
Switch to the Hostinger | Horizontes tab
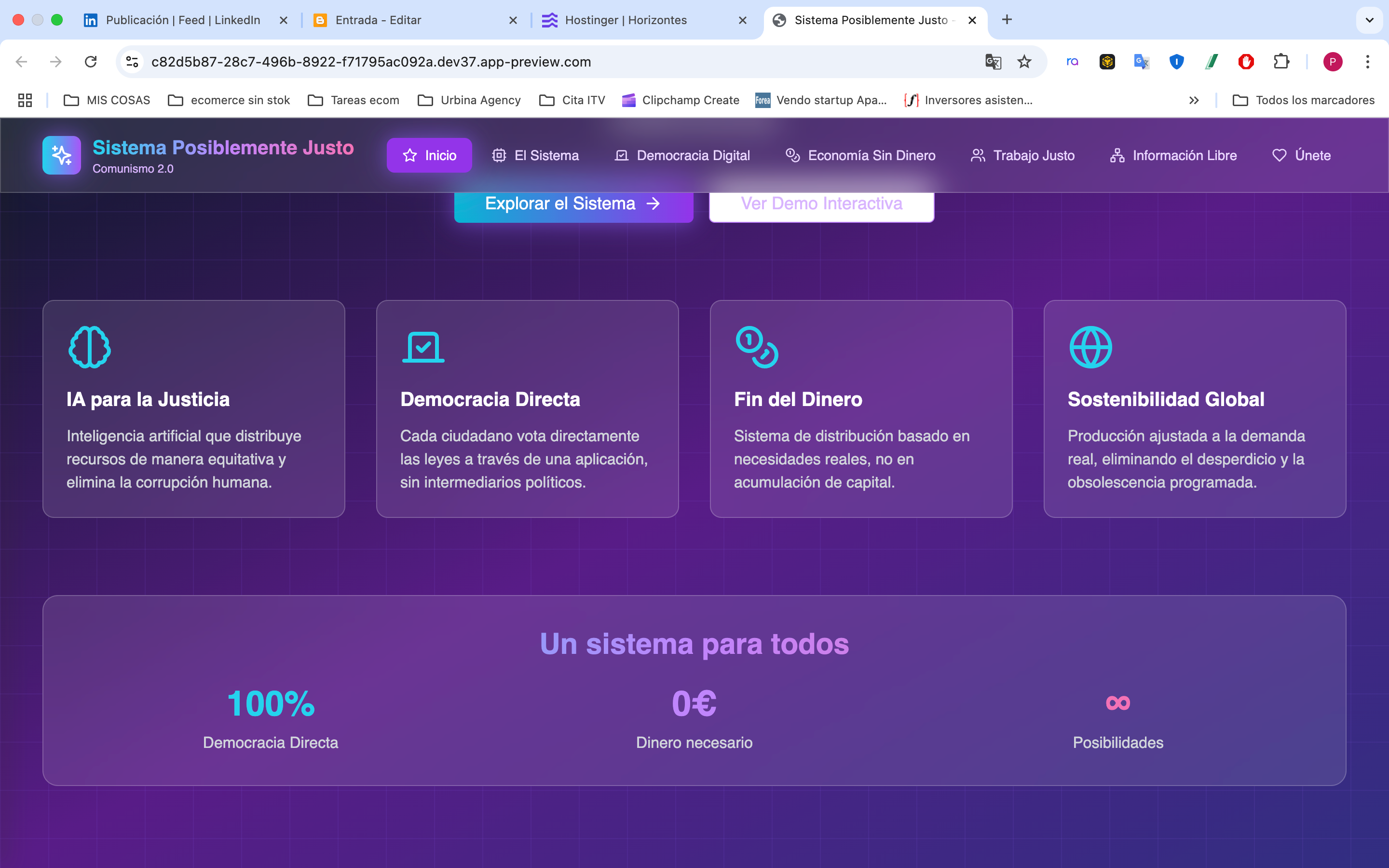[x=626, y=20]
